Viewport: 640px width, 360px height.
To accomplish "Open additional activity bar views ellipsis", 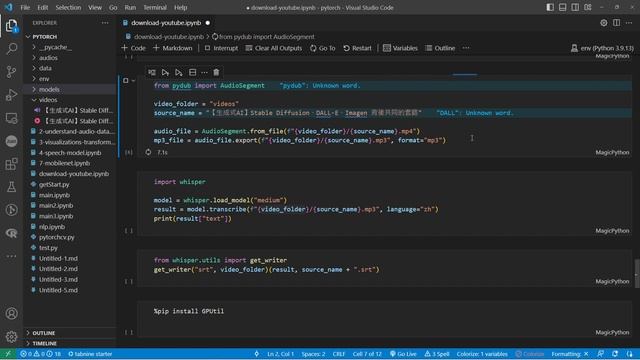I will [x=11, y=256].
